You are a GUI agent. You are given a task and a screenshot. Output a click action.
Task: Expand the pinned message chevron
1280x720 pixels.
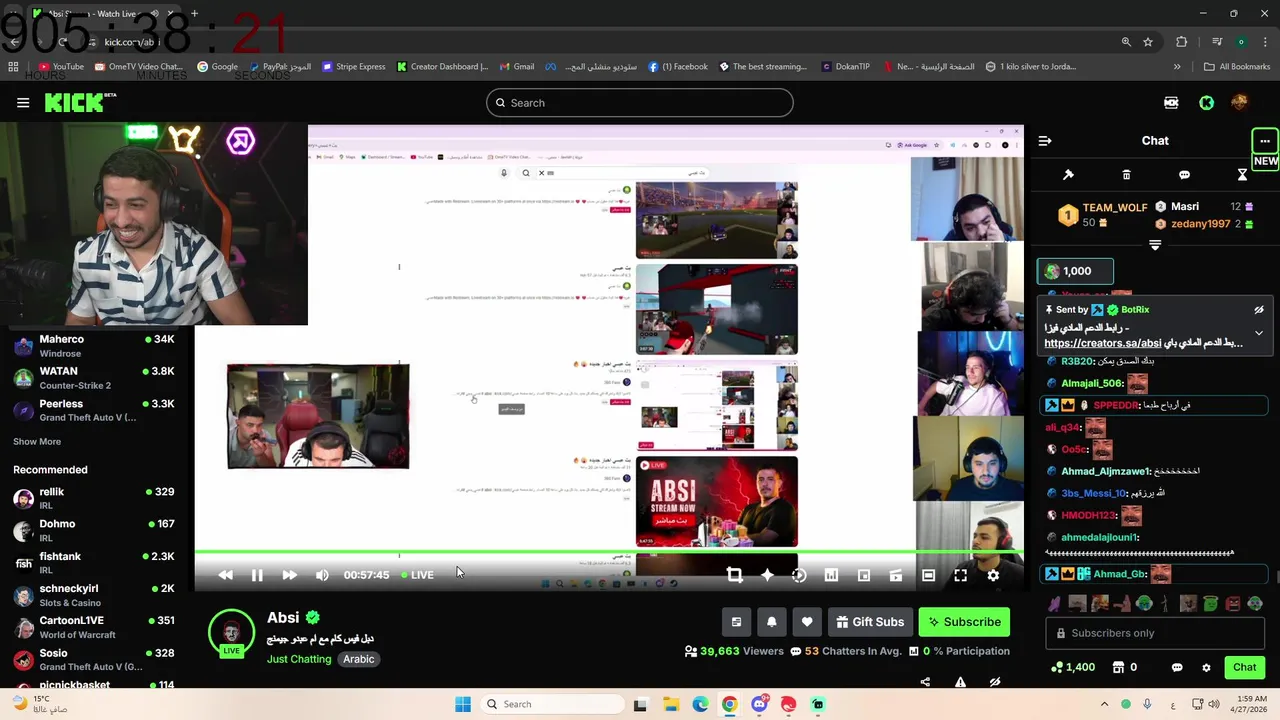[1259, 333]
